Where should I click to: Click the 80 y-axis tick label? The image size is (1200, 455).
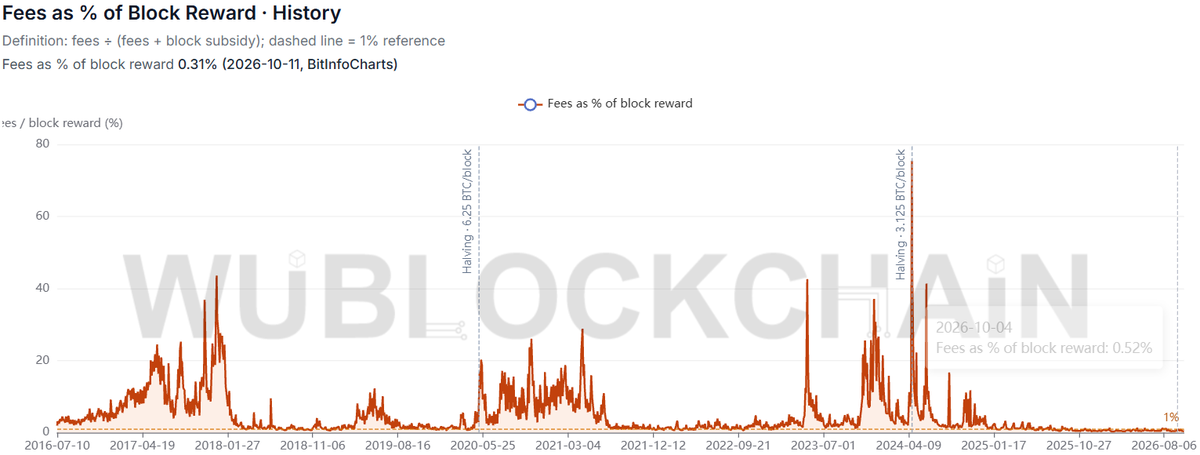(x=43, y=145)
